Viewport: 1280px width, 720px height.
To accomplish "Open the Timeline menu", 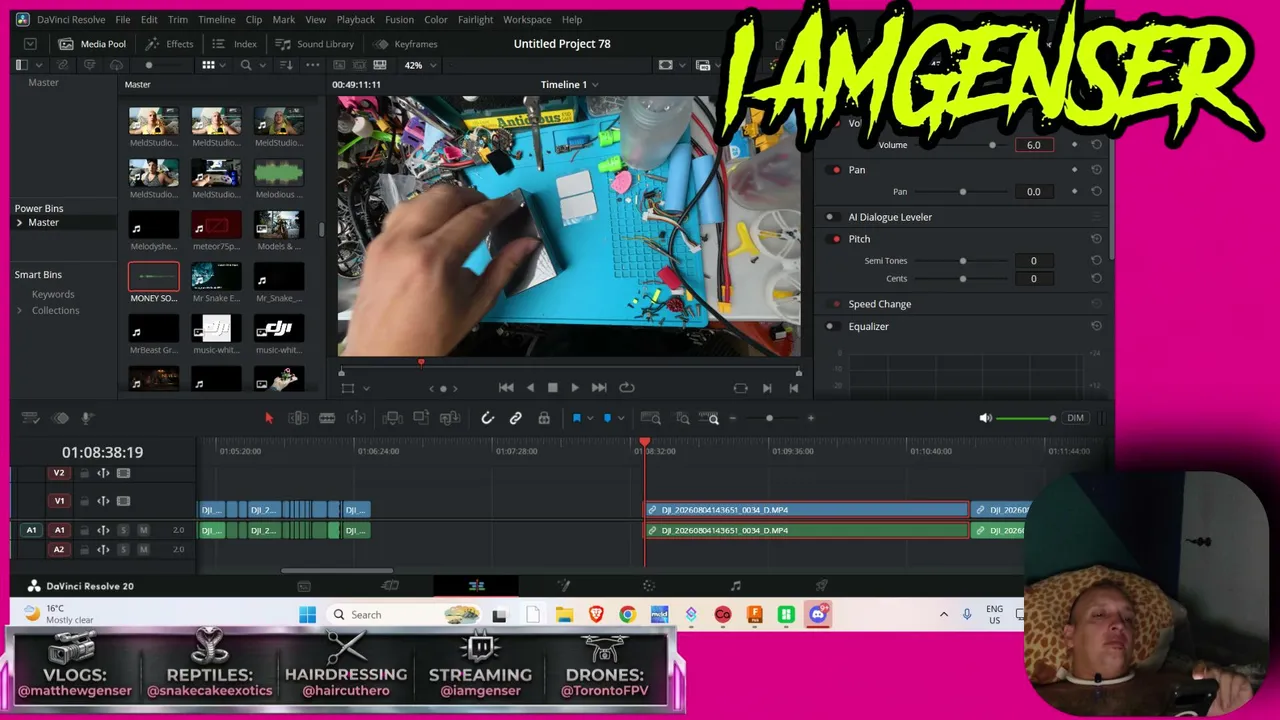I will point(216,20).
